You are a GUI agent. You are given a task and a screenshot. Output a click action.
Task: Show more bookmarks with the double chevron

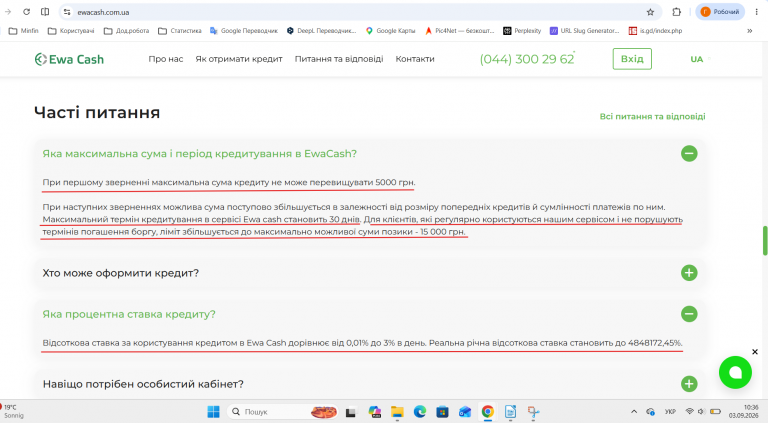pos(749,30)
